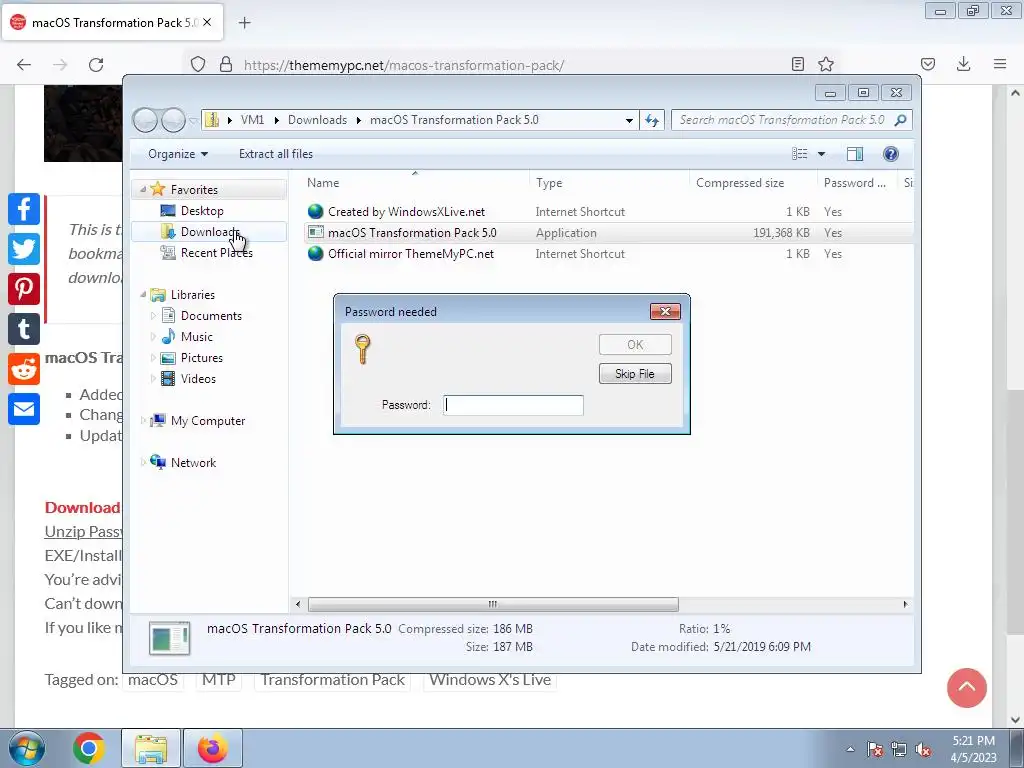Open a new Firefox tab

(x=244, y=23)
